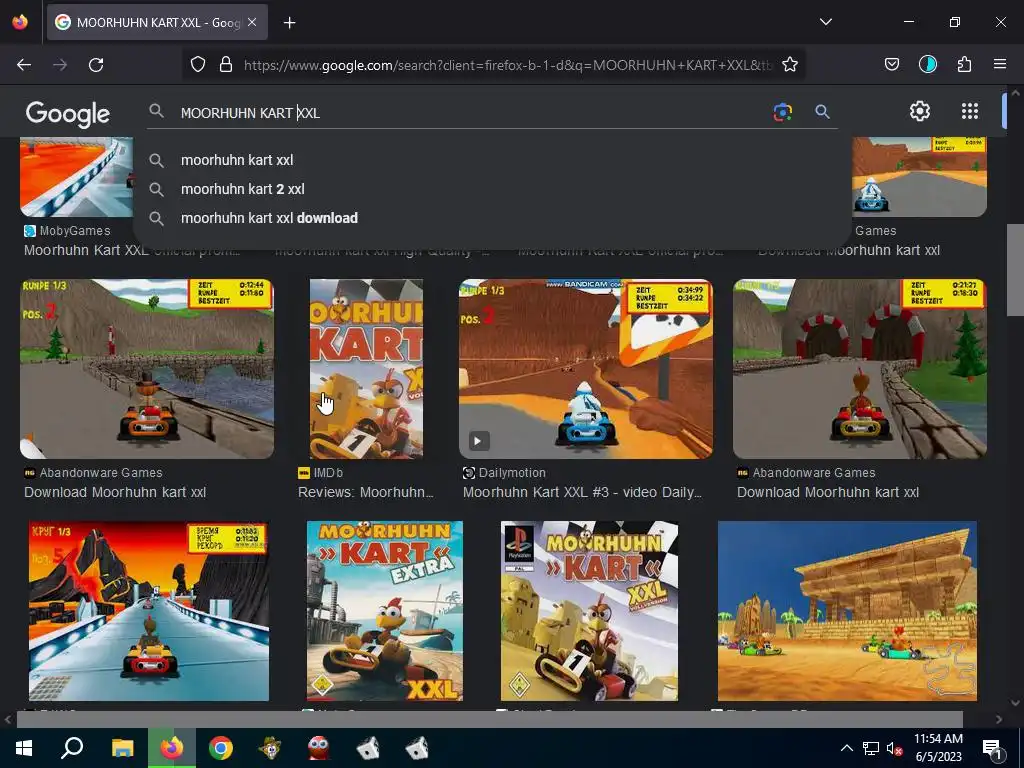Show hidden system tray icons
Viewport: 1024px width, 768px height.
point(846,748)
